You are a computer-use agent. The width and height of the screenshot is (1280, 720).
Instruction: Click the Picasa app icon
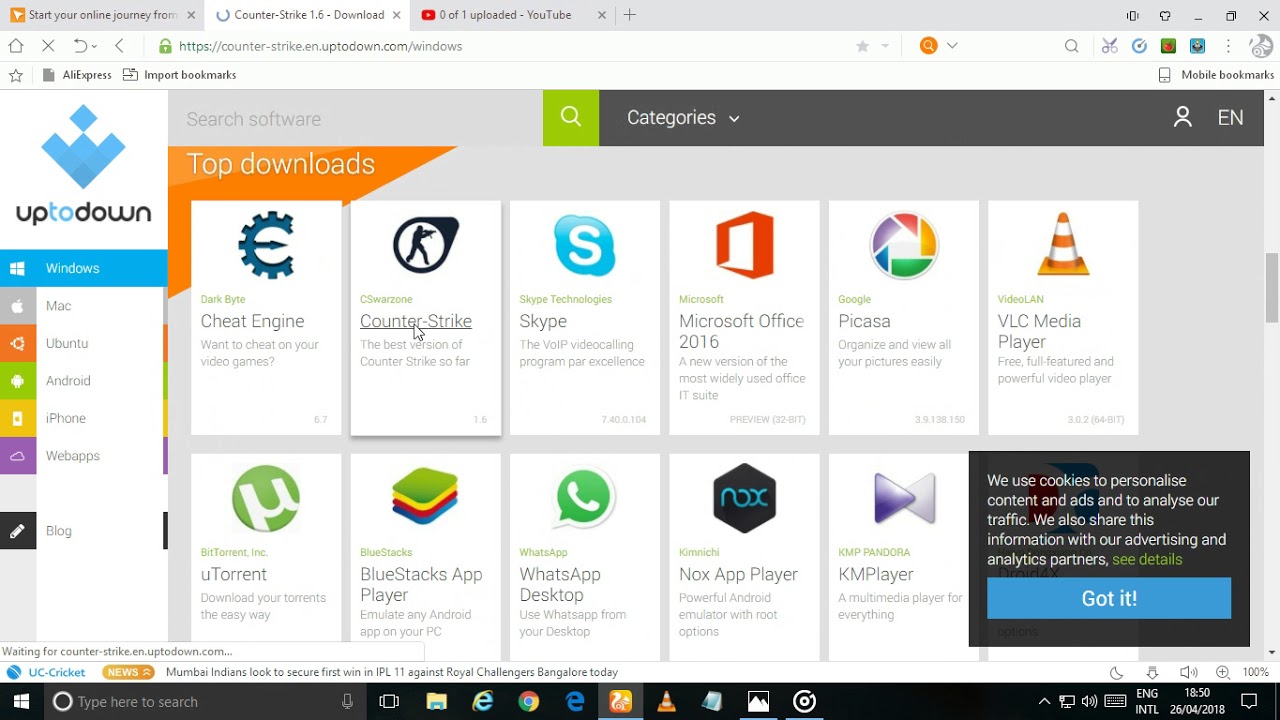coord(904,245)
